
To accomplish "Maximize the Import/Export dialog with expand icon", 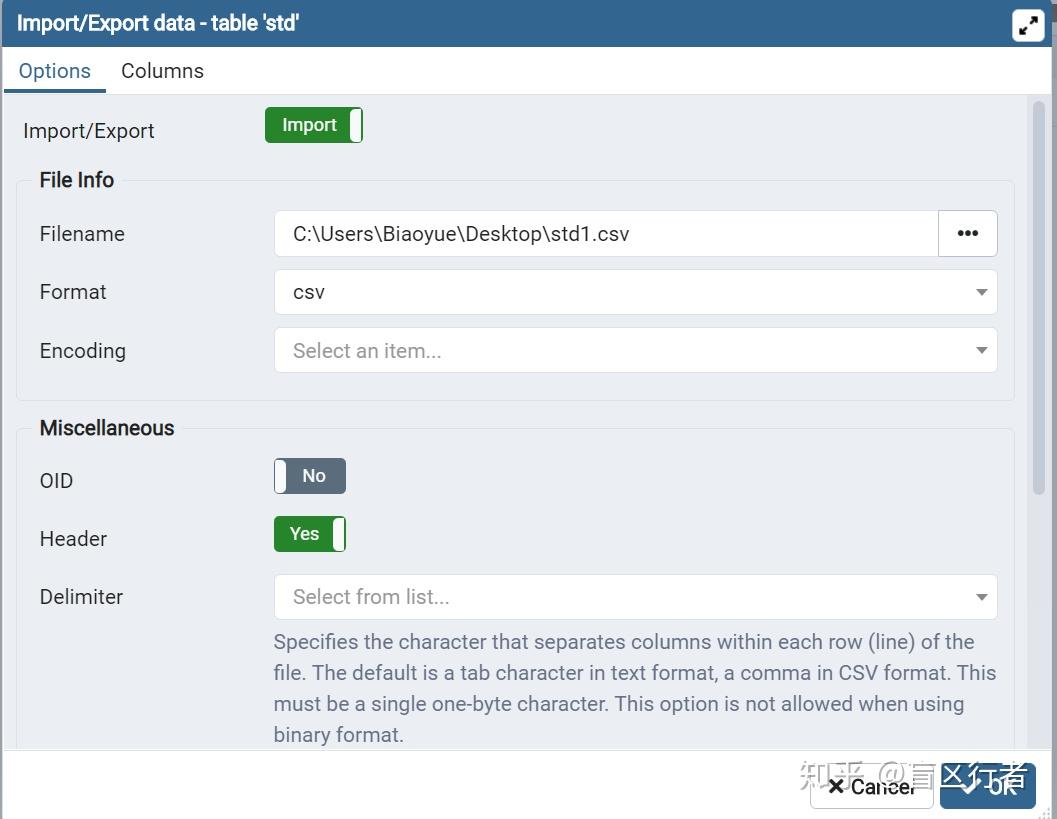I will pyautogui.click(x=1029, y=26).
